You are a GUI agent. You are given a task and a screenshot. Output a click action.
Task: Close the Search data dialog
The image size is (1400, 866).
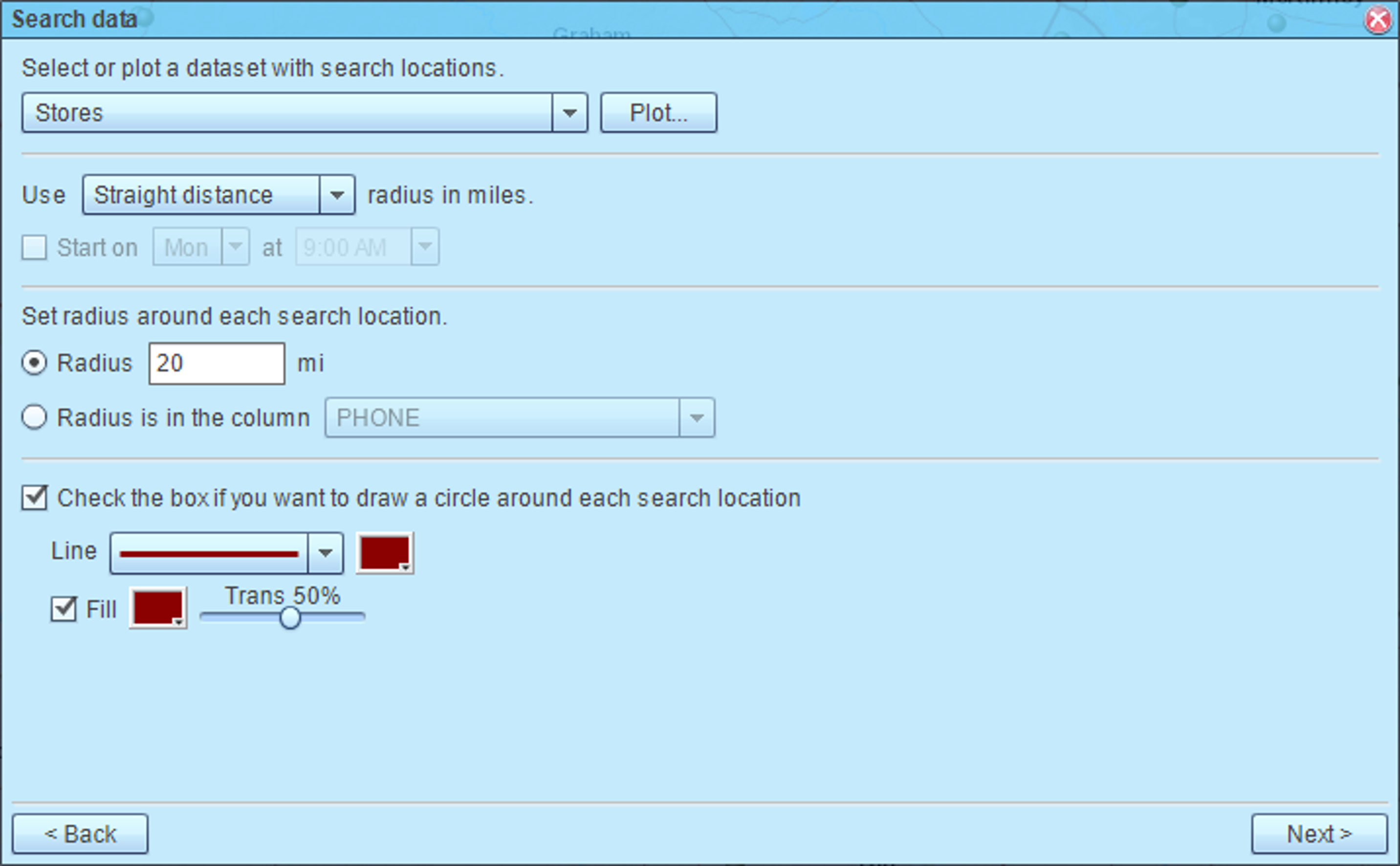coord(1378,21)
